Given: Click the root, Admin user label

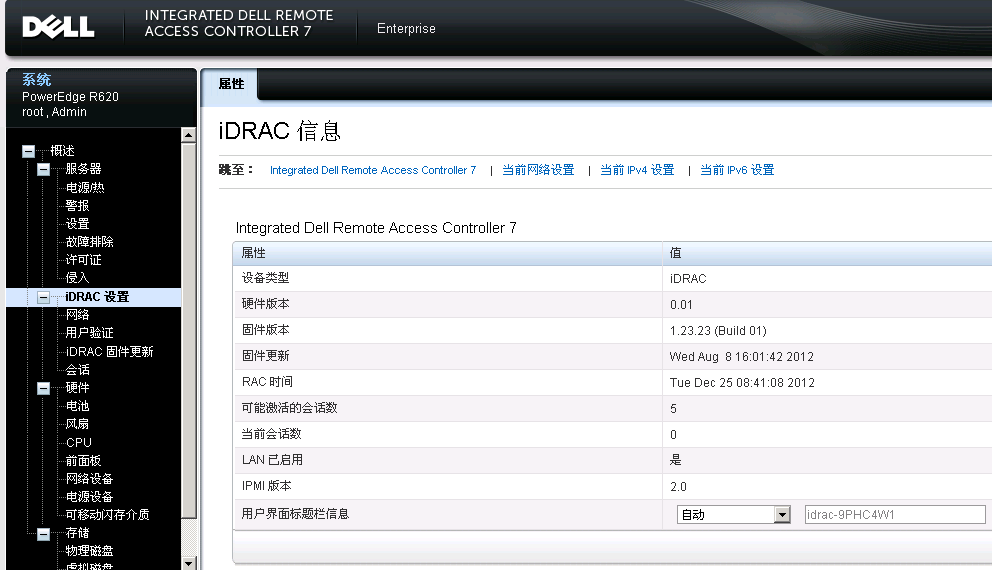Looking at the screenshot, I should [x=54, y=112].
